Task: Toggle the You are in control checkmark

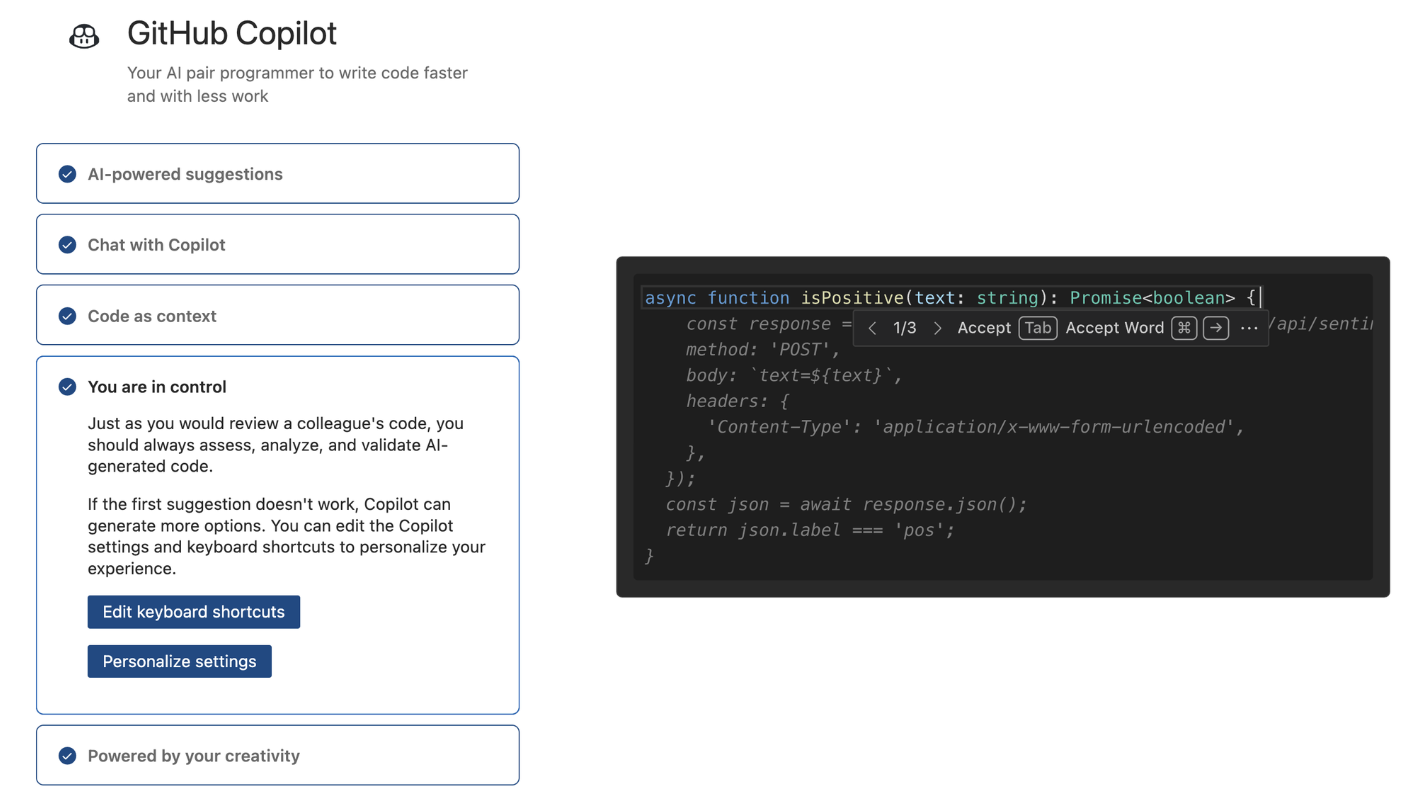Action: pyautogui.click(x=67, y=387)
